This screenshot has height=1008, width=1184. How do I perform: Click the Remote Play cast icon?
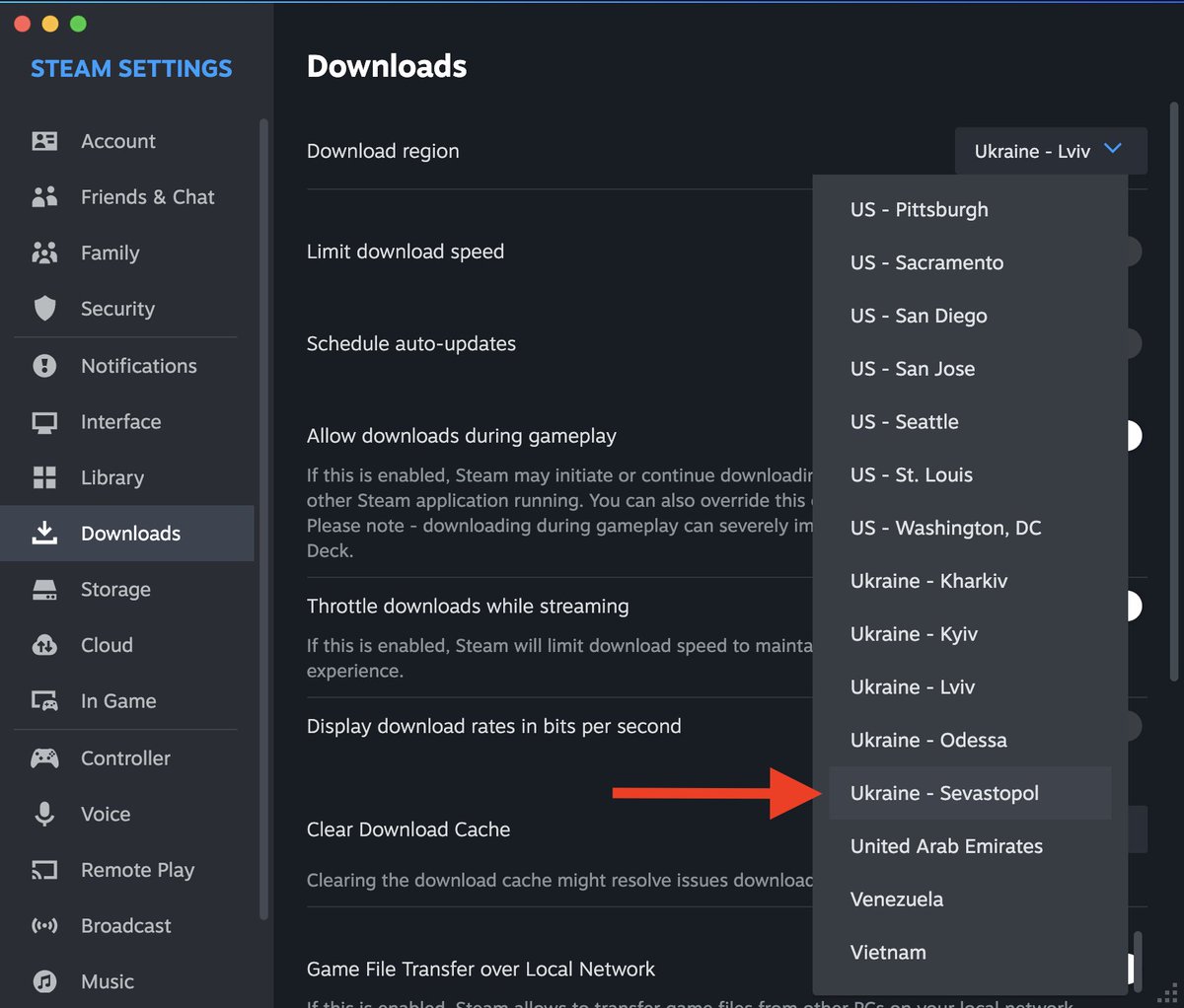[x=44, y=870]
